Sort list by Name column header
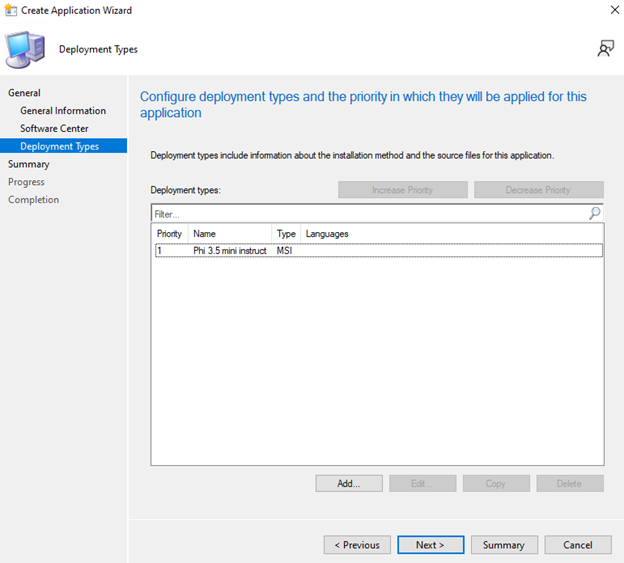Image resolution: width=624 pixels, height=563 pixels. [205, 234]
